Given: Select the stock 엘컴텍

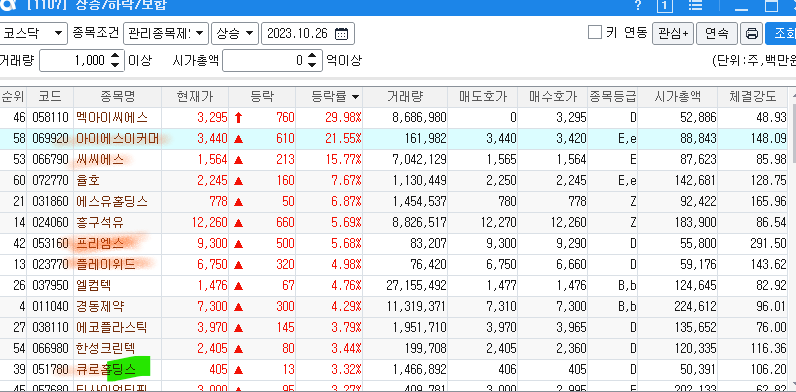Looking at the screenshot, I should [93, 285].
